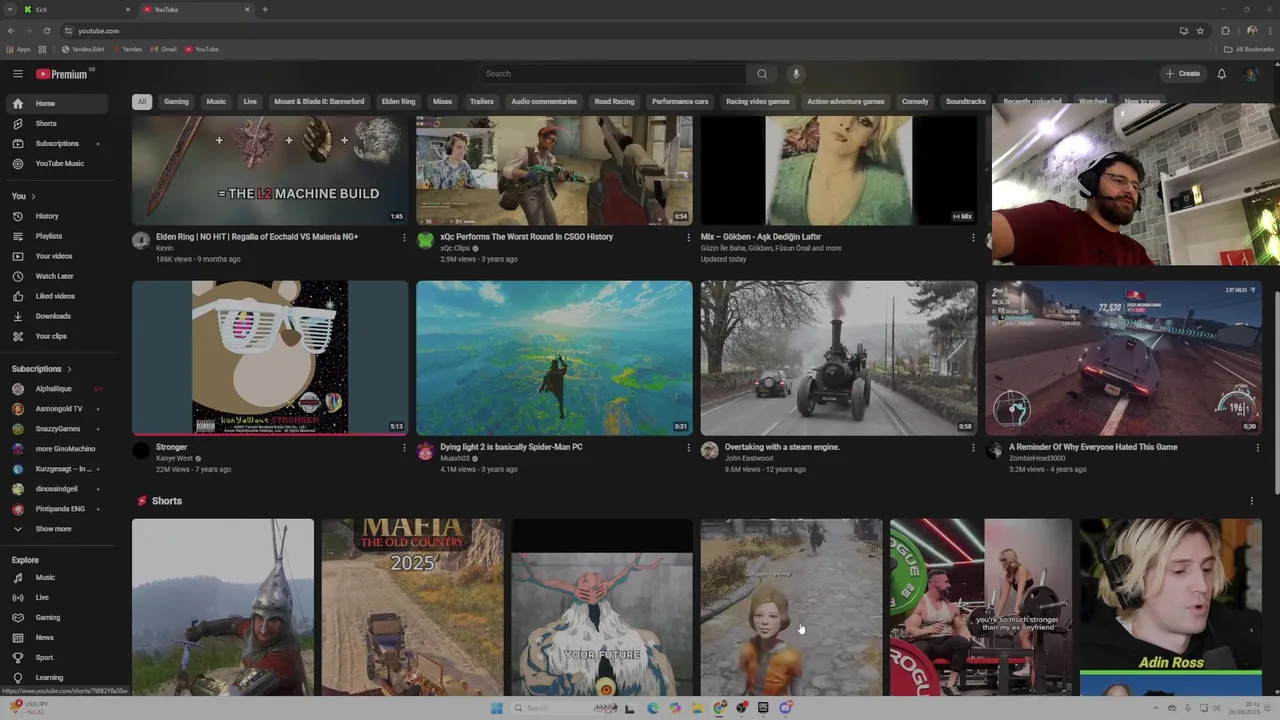Open Liked videos in the sidebar
The height and width of the screenshot is (720, 1280).
55,296
